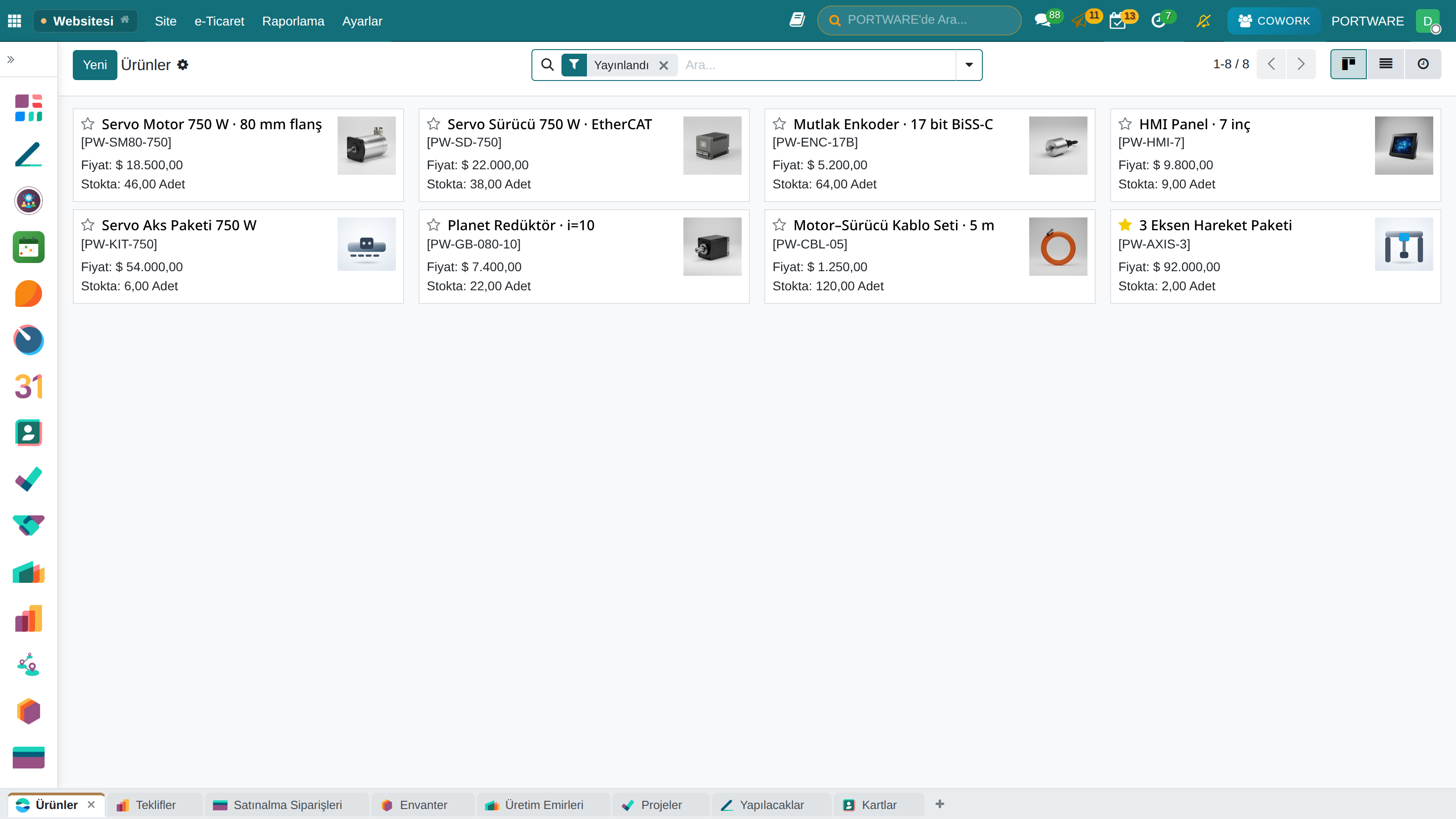Open the timer icon with badge 7
This screenshot has height=819, width=1456.
pyautogui.click(x=1158, y=21)
